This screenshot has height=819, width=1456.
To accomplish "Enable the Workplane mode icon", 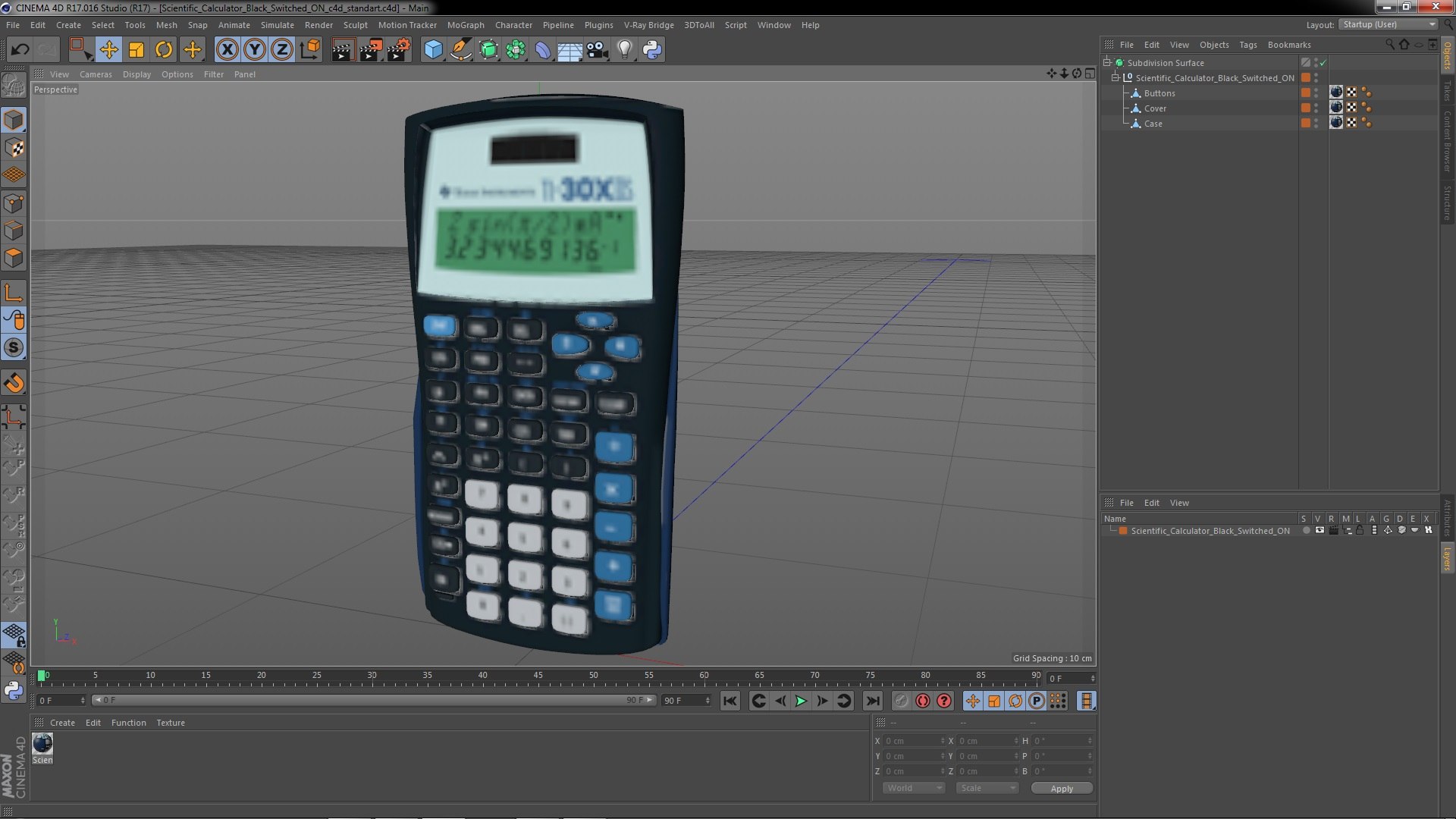I will [14, 174].
